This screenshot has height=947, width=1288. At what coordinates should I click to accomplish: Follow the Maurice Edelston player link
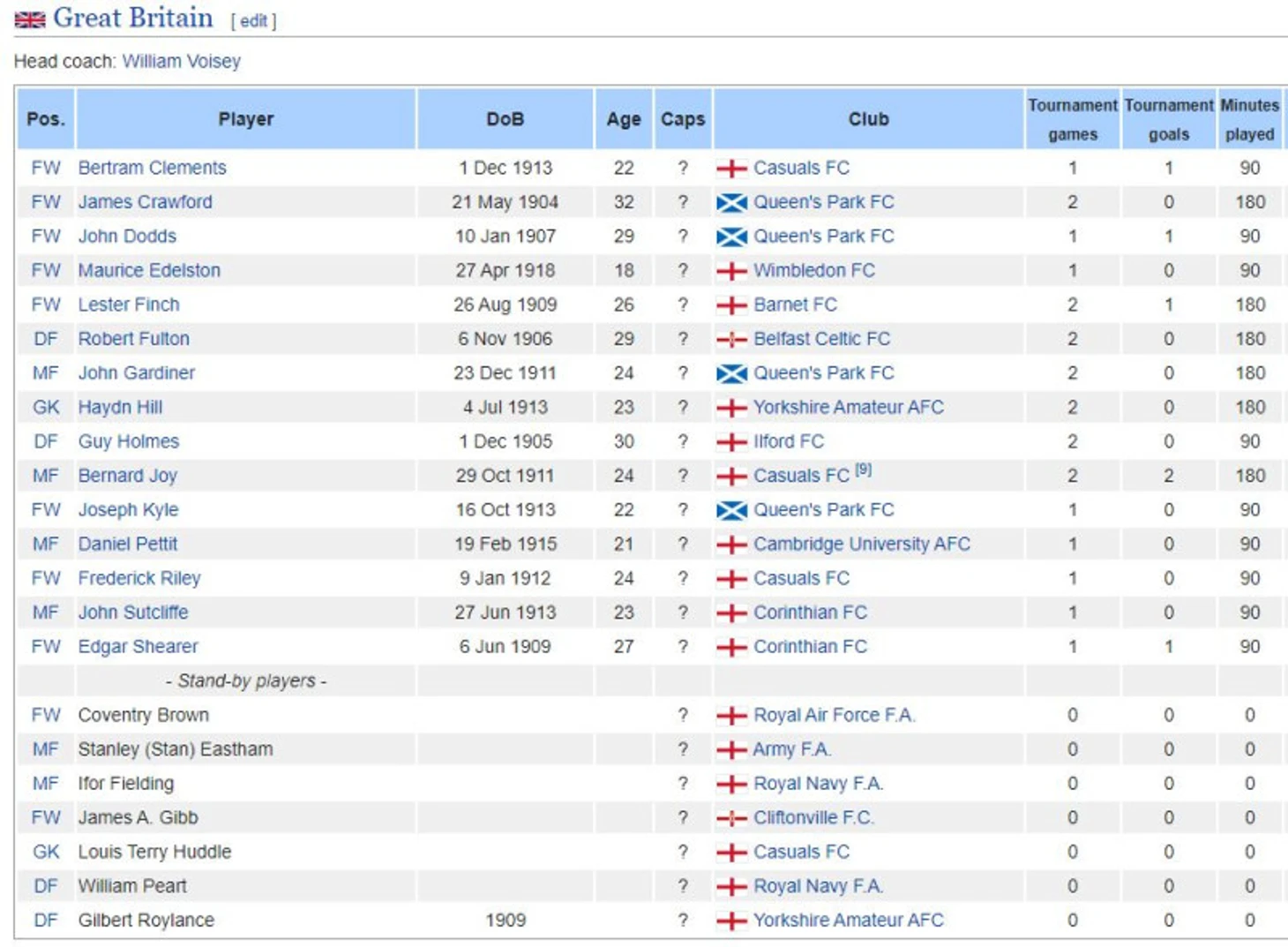click(x=149, y=270)
